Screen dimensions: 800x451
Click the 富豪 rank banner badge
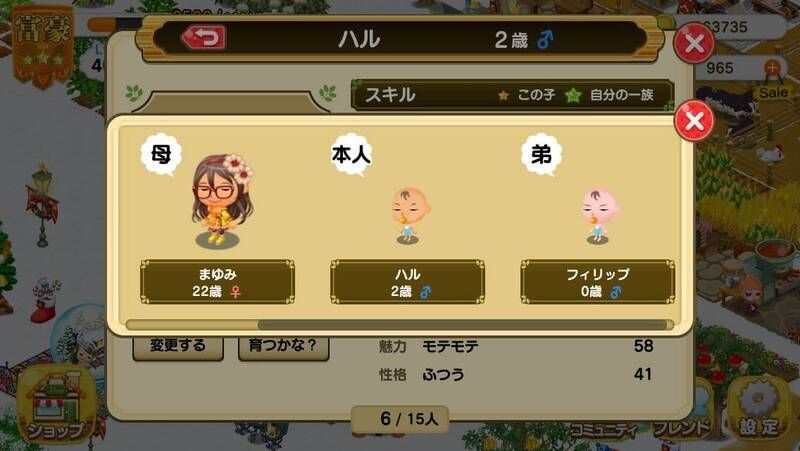[43, 44]
